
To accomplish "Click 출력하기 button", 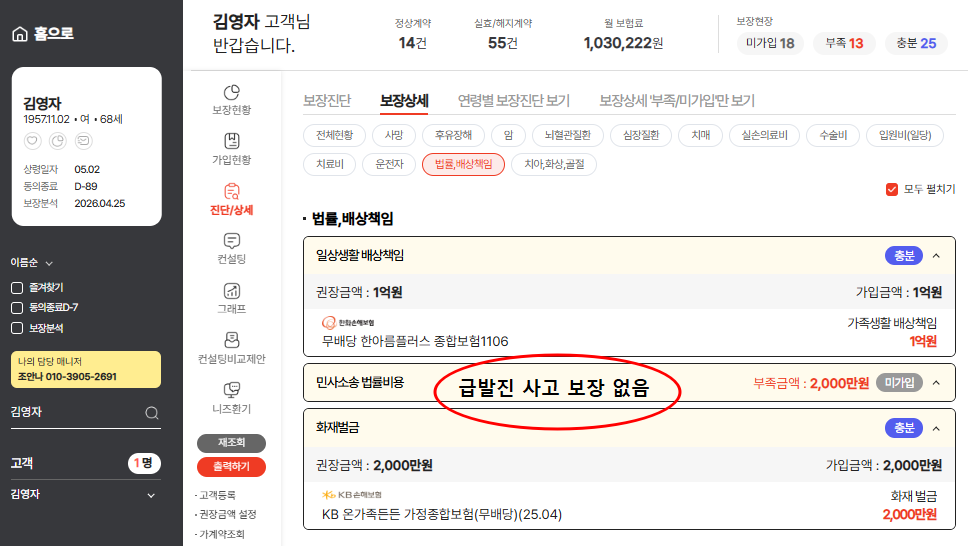I will (232, 467).
